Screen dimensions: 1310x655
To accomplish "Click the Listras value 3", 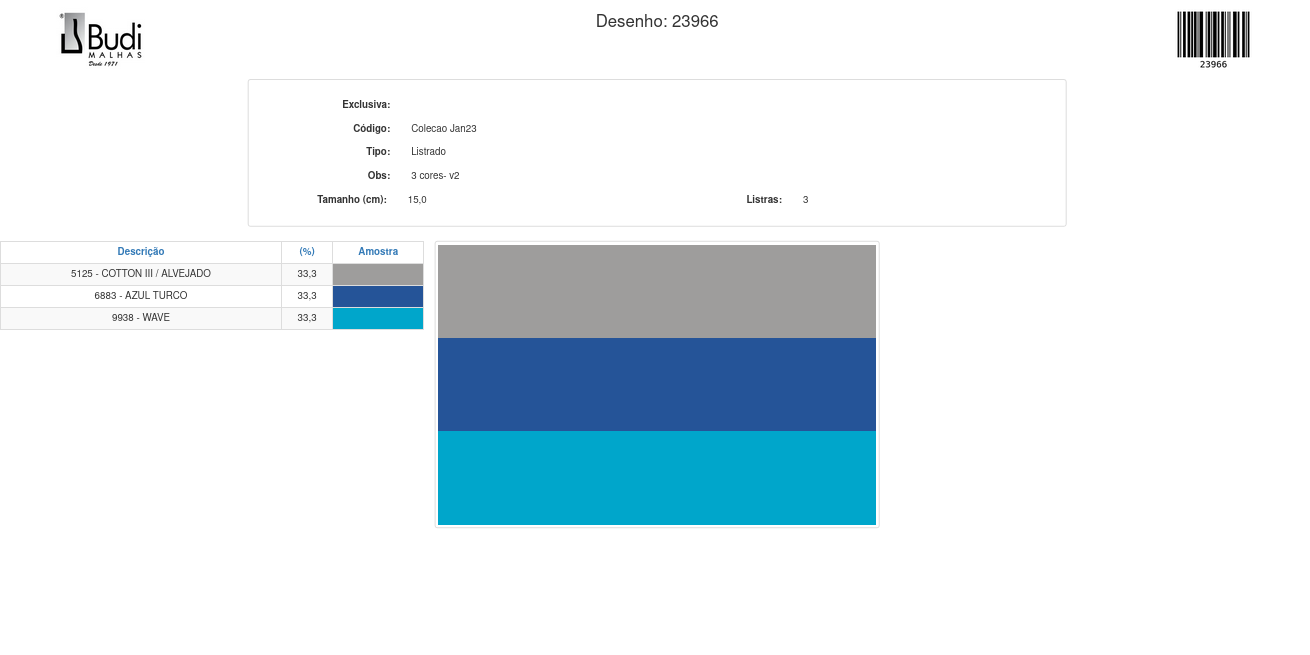I will (805, 200).
